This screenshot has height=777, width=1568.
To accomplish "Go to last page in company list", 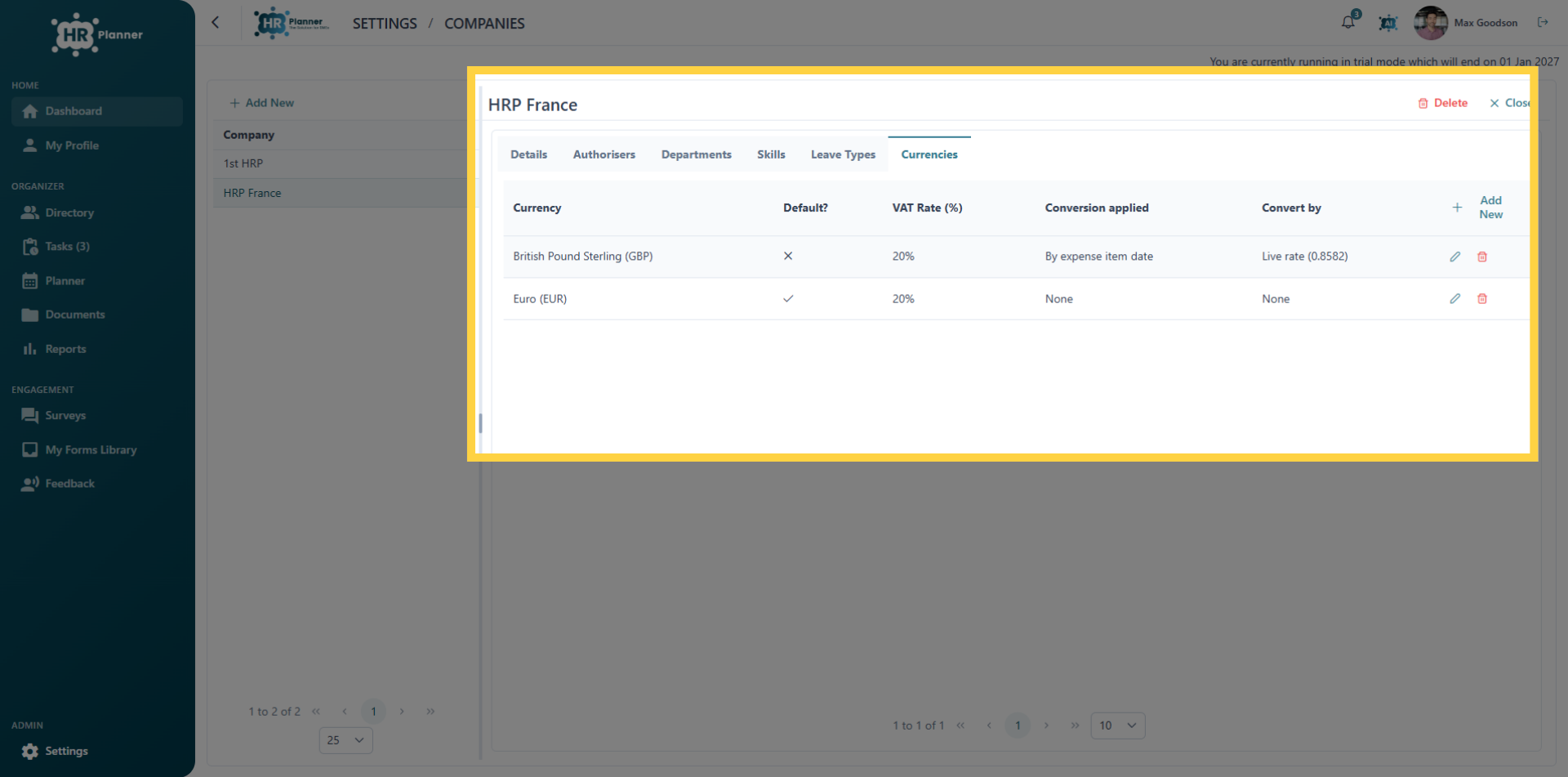I will (430, 712).
